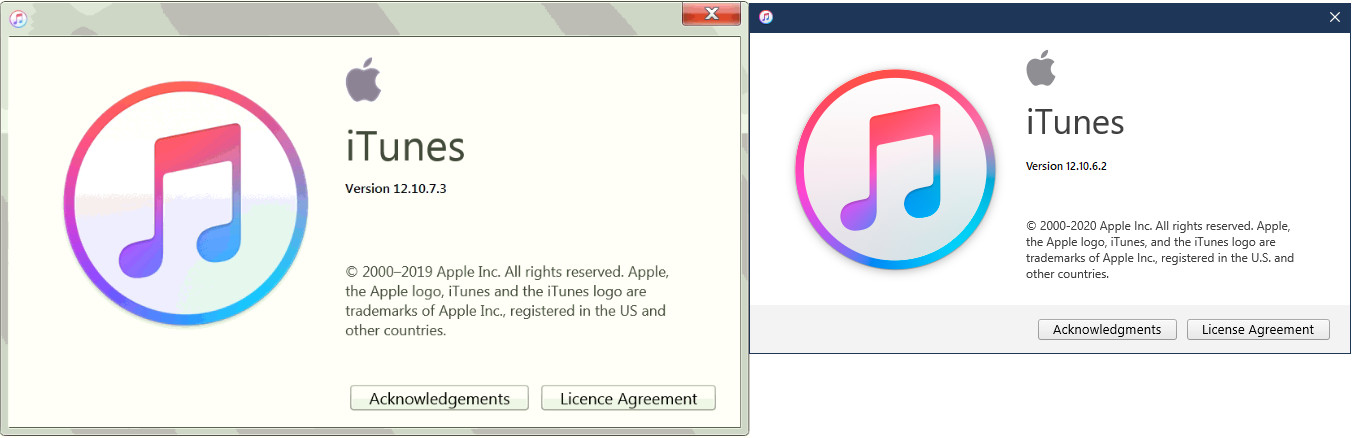Close the dialog with the dark blue title bar
Viewport: 1352px width, 438px height.
coord(1334,17)
